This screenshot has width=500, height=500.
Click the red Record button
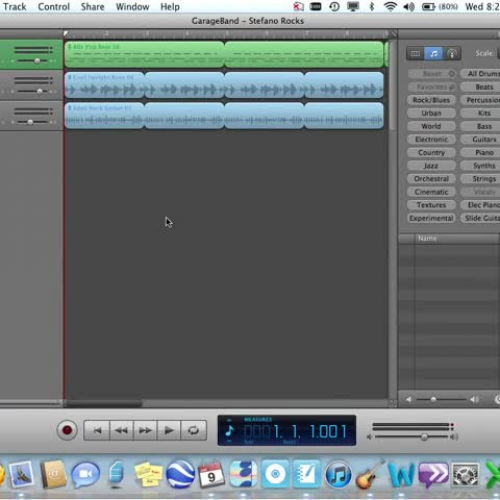tap(67, 430)
